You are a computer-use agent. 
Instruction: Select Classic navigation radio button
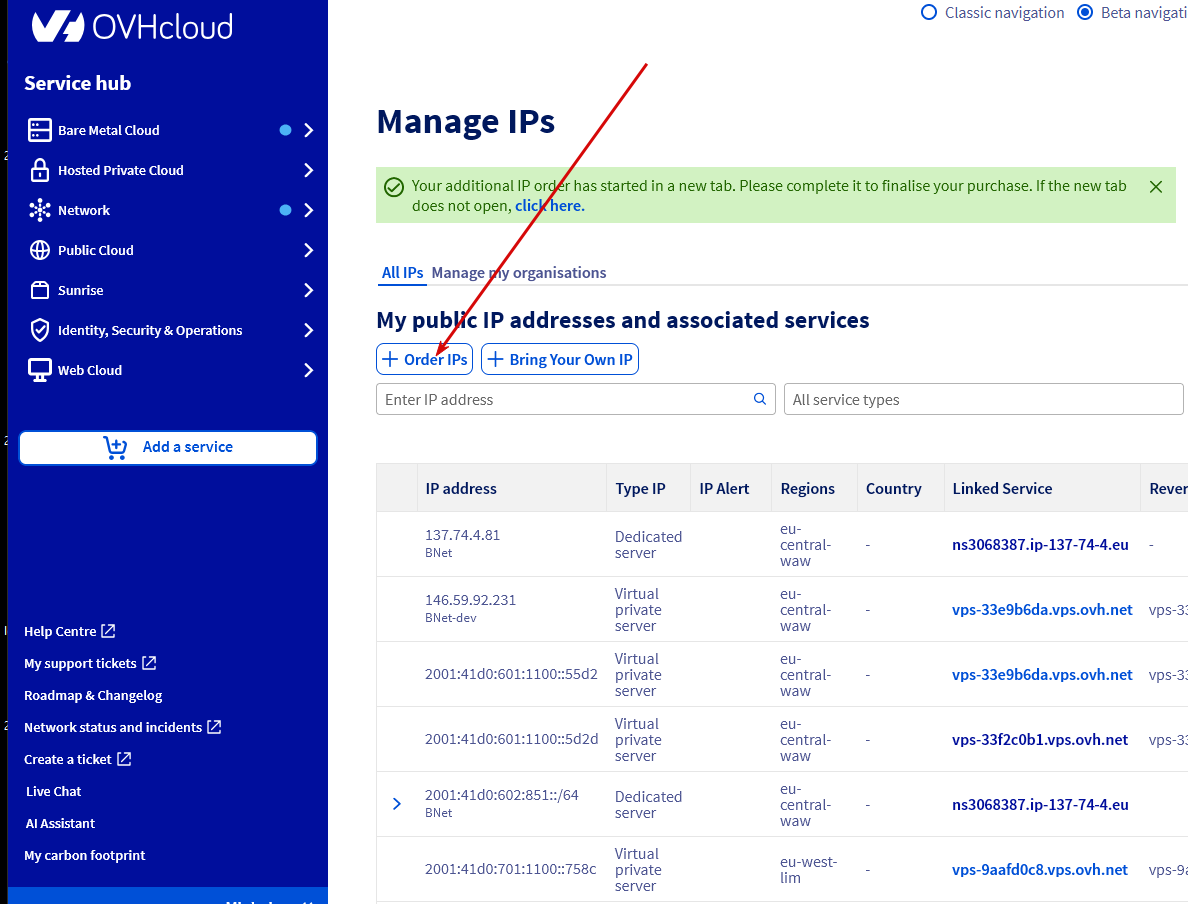[929, 12]
